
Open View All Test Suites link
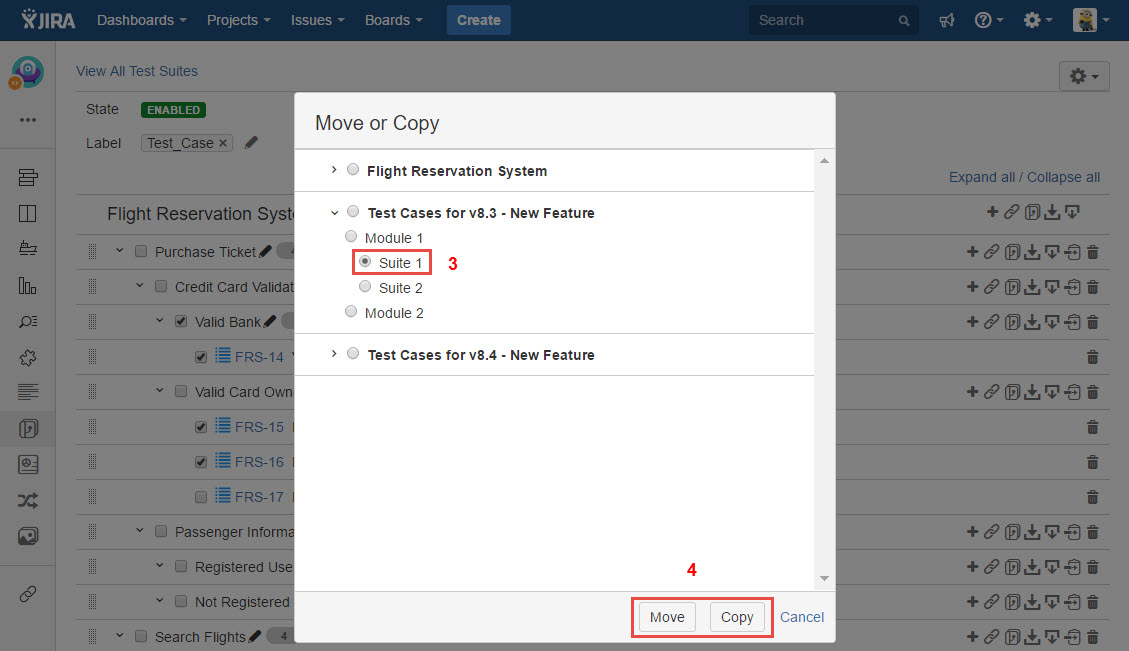point(137,71)
